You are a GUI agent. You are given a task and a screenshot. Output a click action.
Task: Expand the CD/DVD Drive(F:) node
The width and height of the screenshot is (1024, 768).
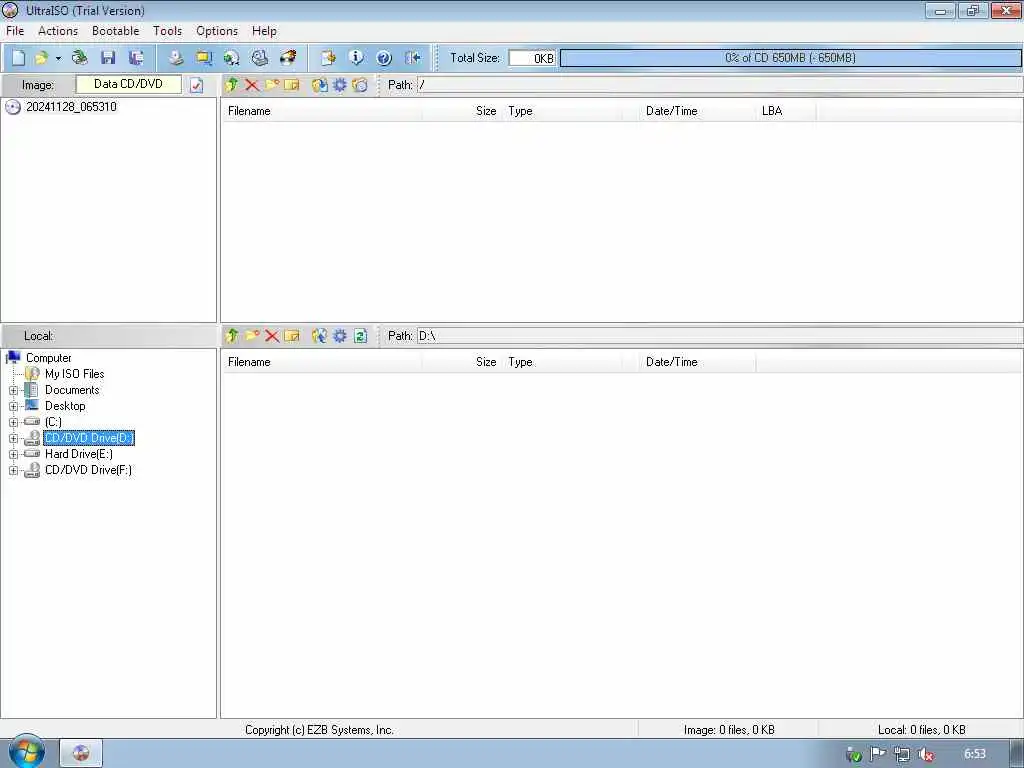(x=13, y=470)
